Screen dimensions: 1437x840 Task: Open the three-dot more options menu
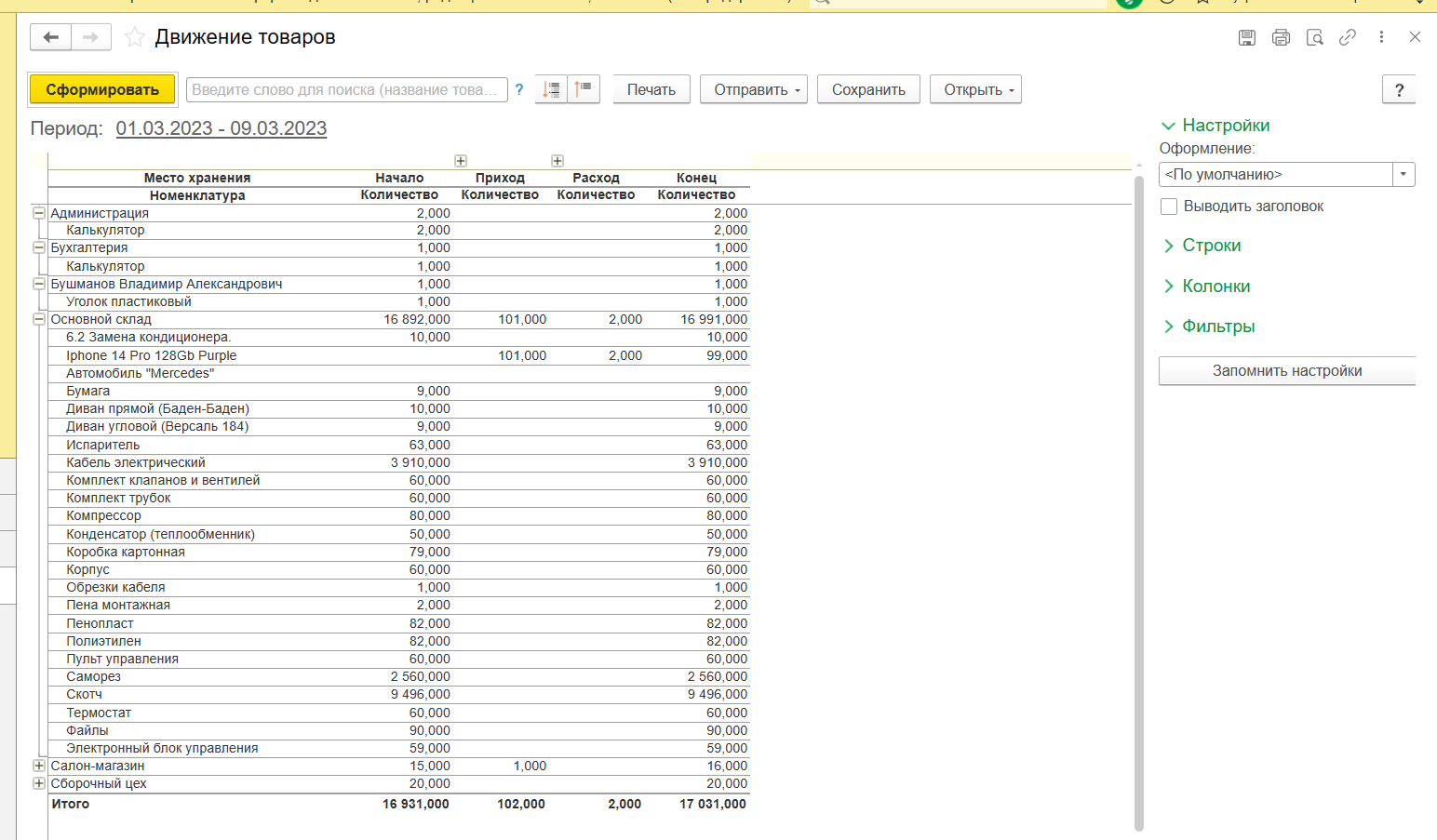coord(1381,37)
